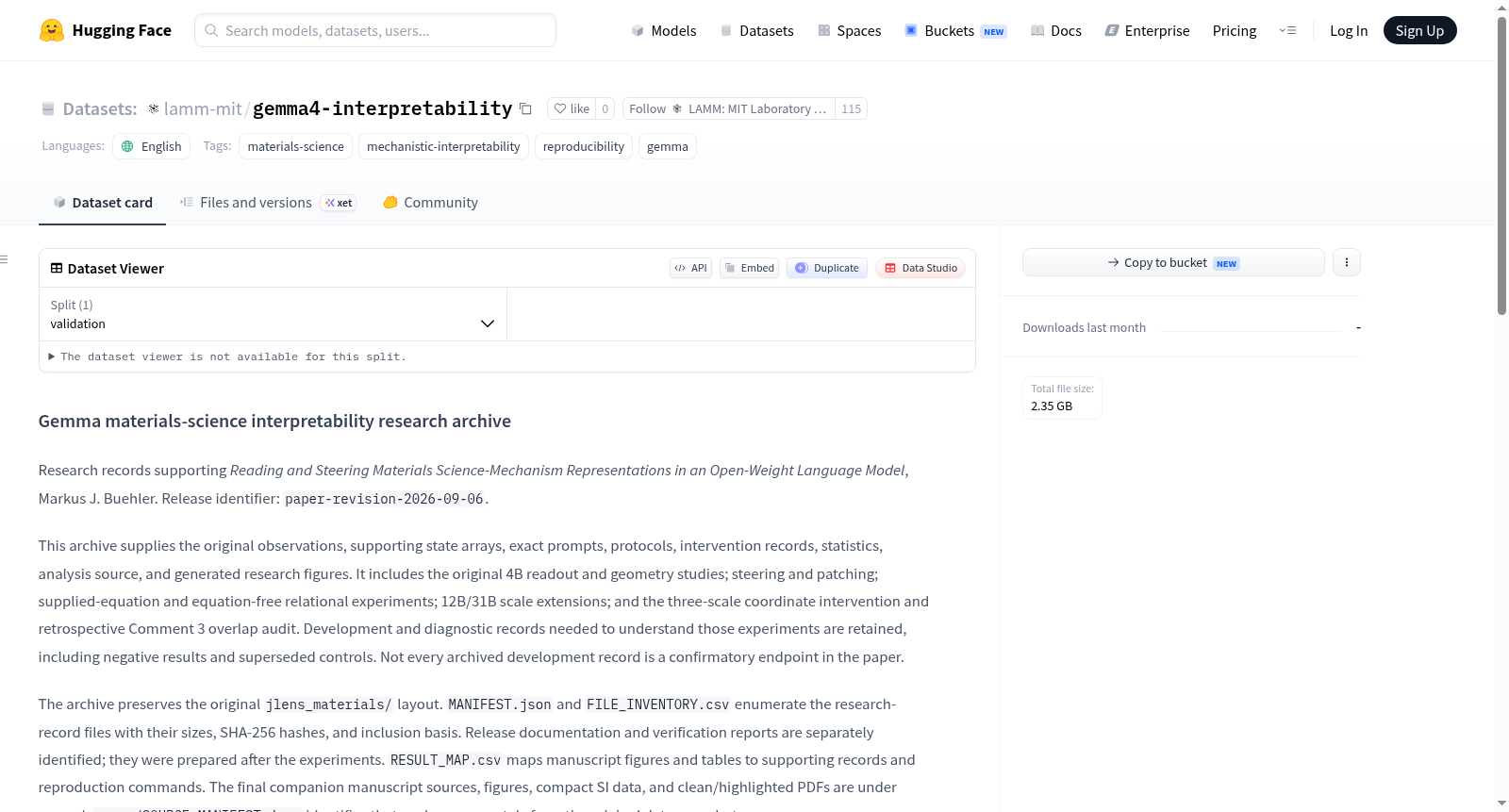
Task: Expand the dataset viewer not available message
Action: click(227, 356)
